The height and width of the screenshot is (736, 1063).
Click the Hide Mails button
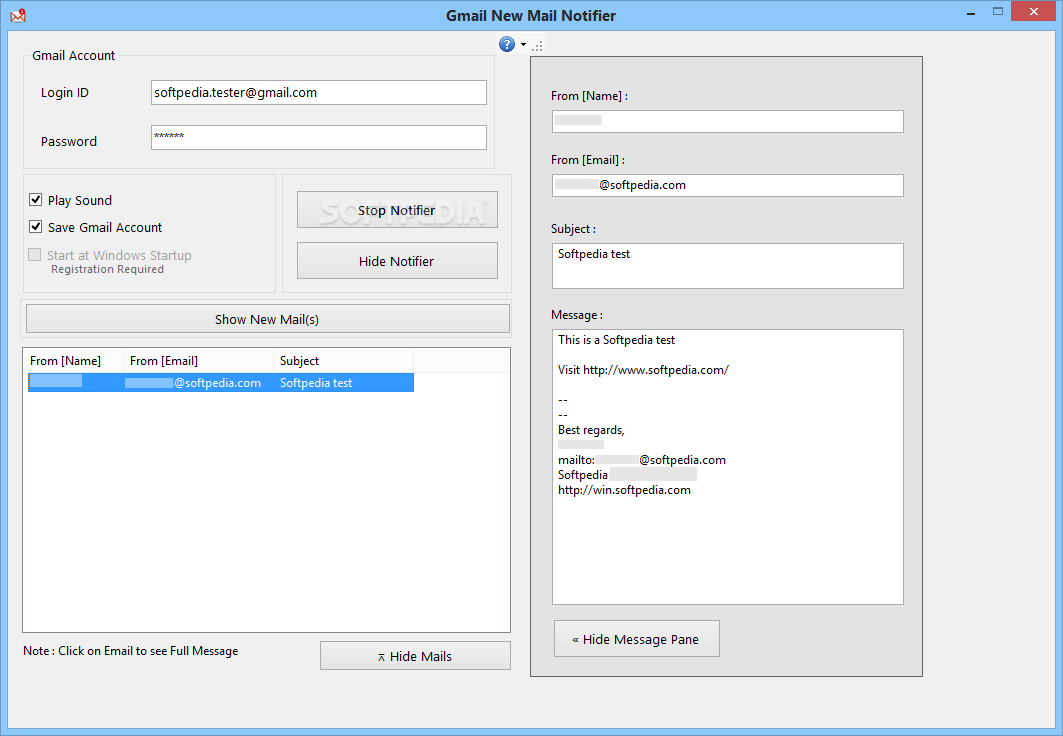pyautogui.click(x=415, y=656)
